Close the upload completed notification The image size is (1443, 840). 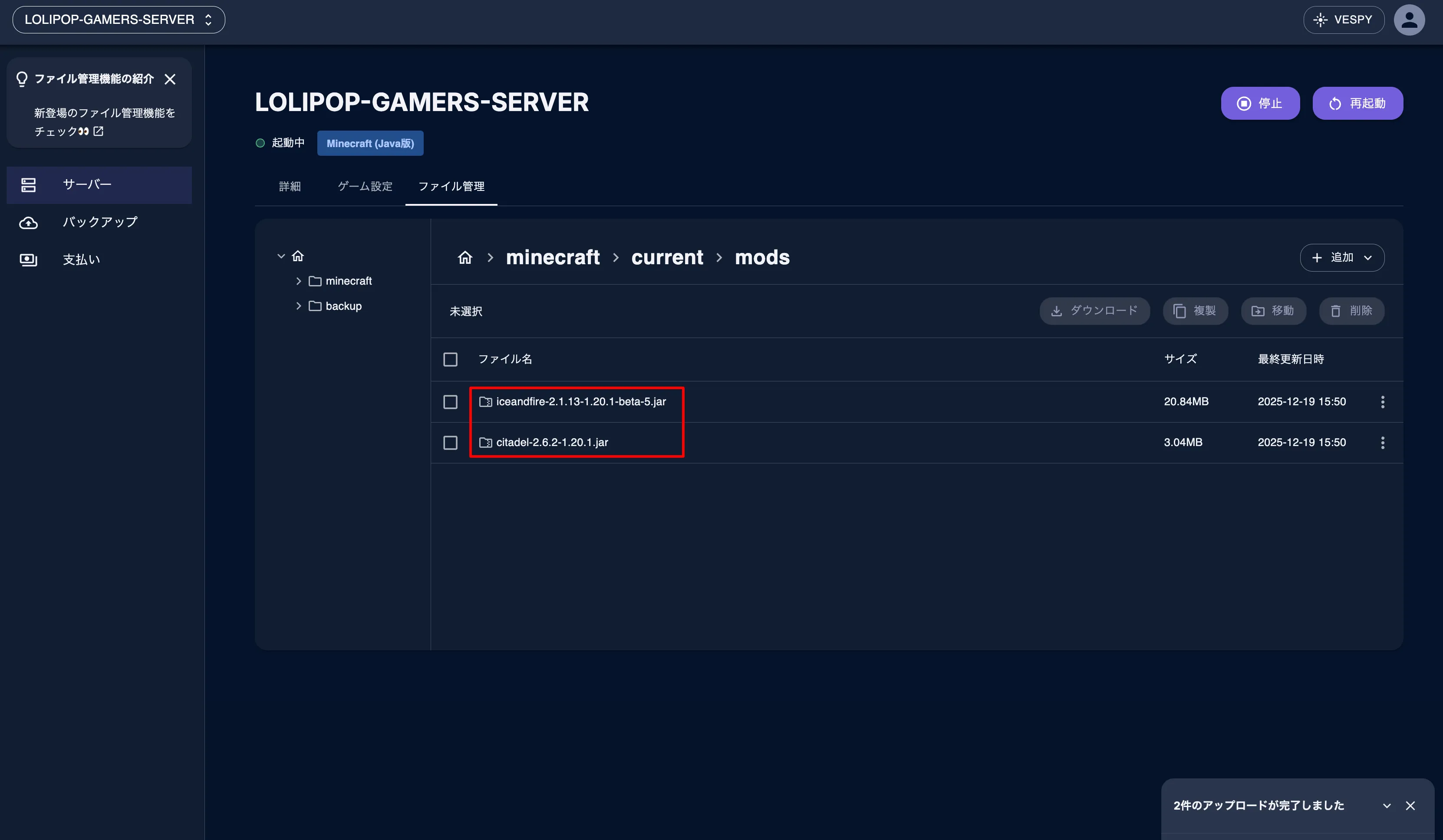(1410, 806)
